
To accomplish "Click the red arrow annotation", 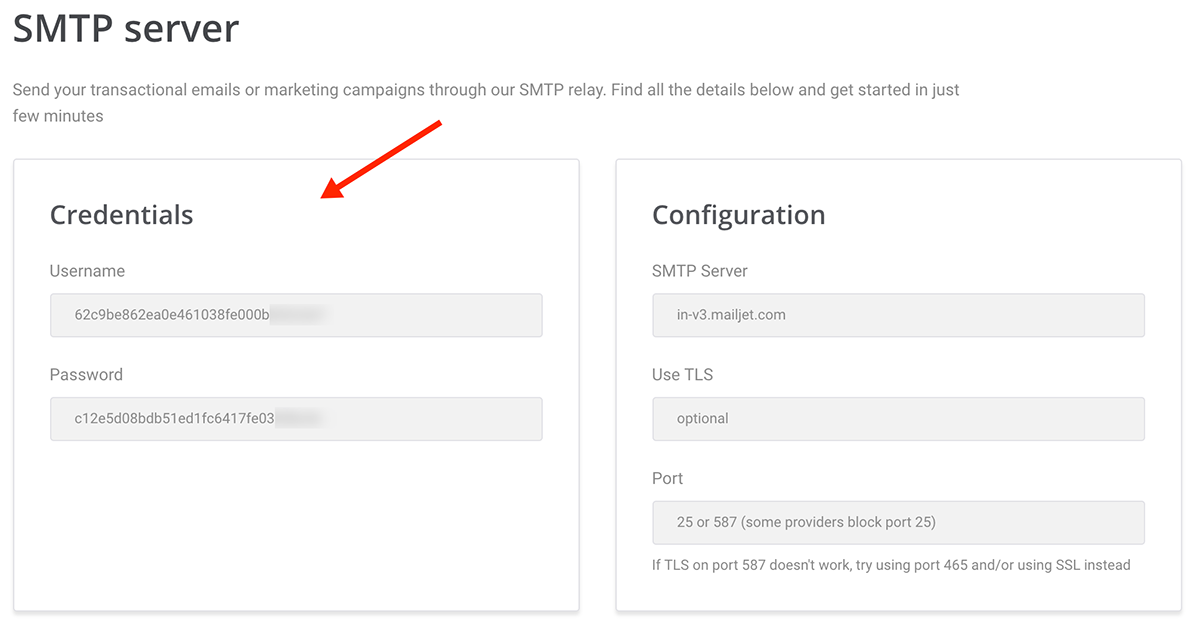I will (x=383, y=160).
